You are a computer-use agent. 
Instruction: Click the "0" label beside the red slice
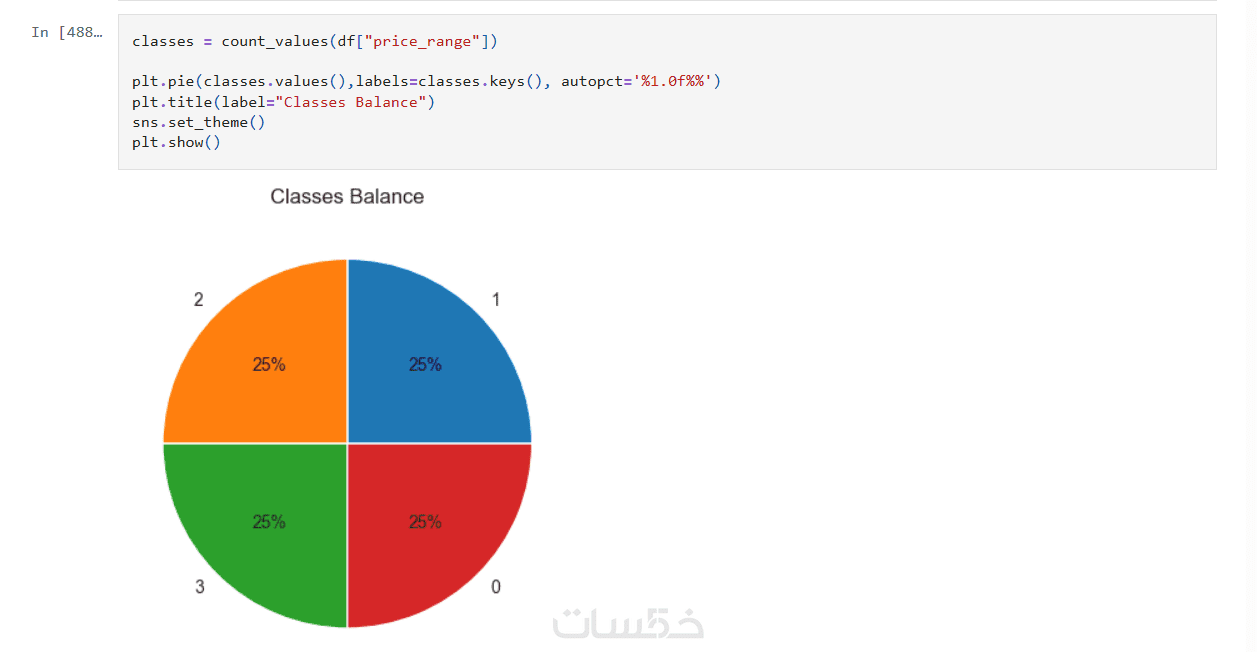click(x=496, y=587)
